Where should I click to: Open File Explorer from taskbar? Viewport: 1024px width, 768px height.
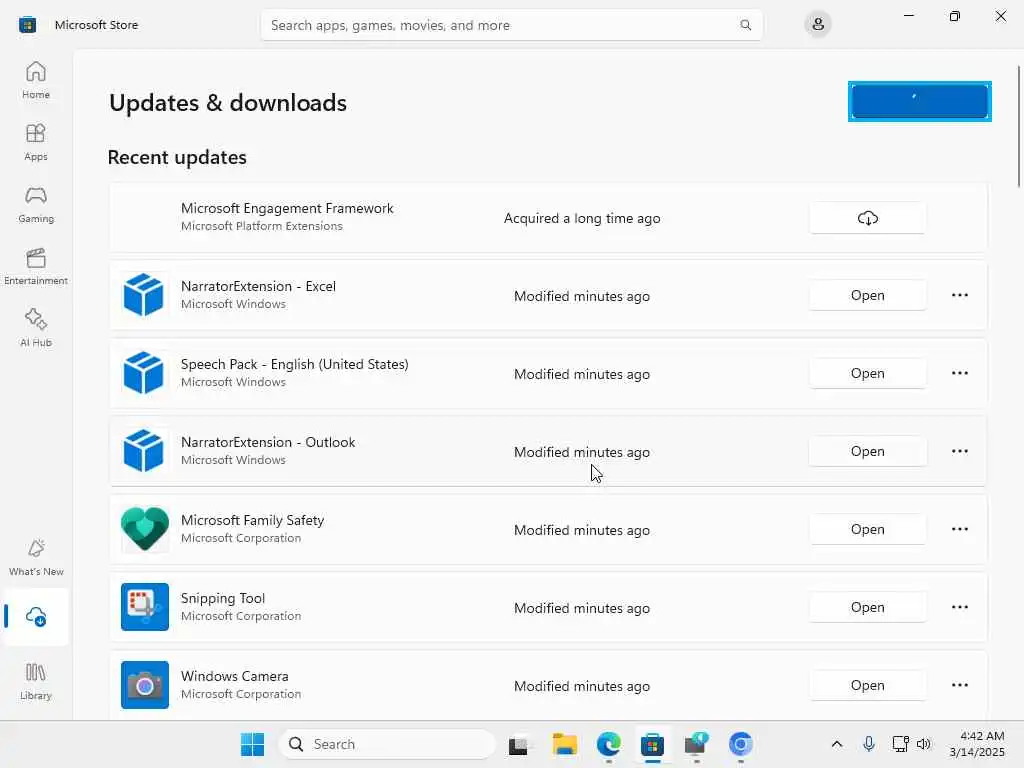coord(565,744)
